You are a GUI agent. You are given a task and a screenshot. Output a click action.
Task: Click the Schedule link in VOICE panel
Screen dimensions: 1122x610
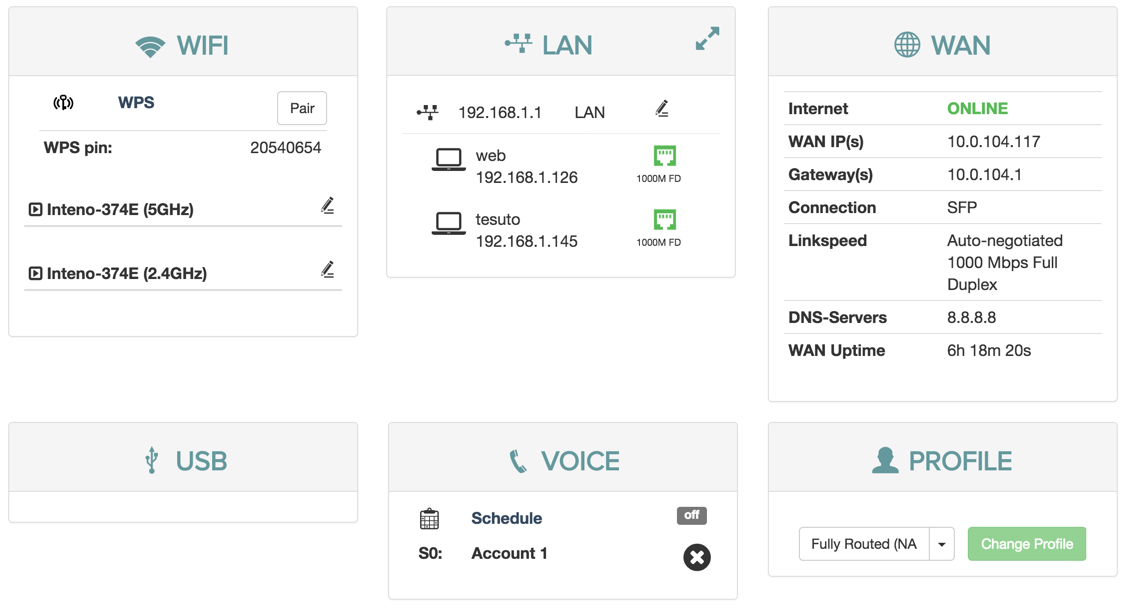506,518
